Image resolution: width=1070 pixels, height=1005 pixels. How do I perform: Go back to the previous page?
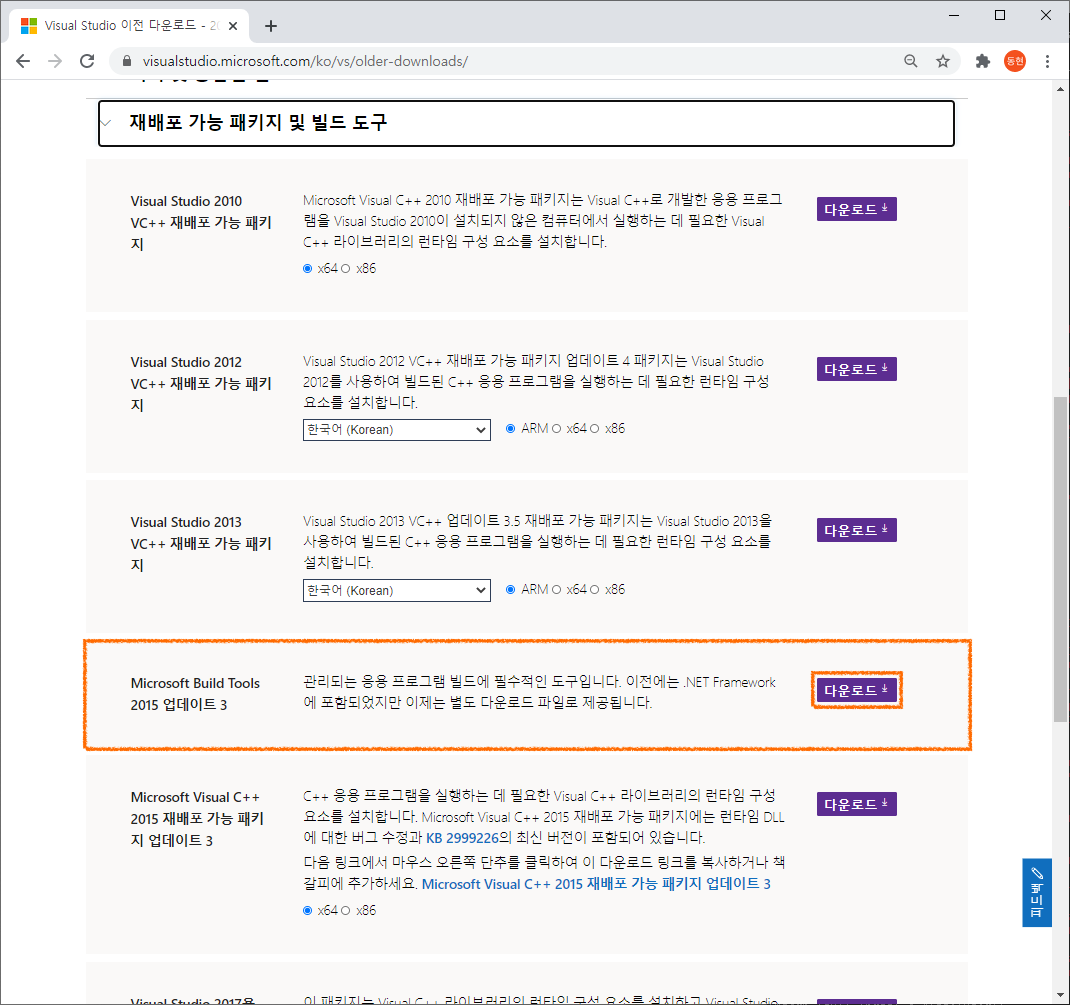(x=23, y=61)
